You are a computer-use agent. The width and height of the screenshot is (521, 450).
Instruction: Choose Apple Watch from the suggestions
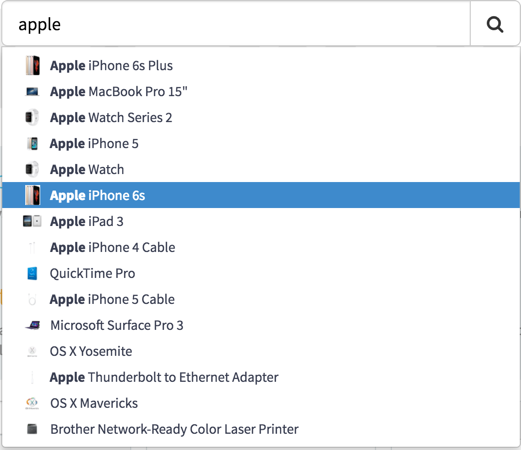[x=261, y=169]
